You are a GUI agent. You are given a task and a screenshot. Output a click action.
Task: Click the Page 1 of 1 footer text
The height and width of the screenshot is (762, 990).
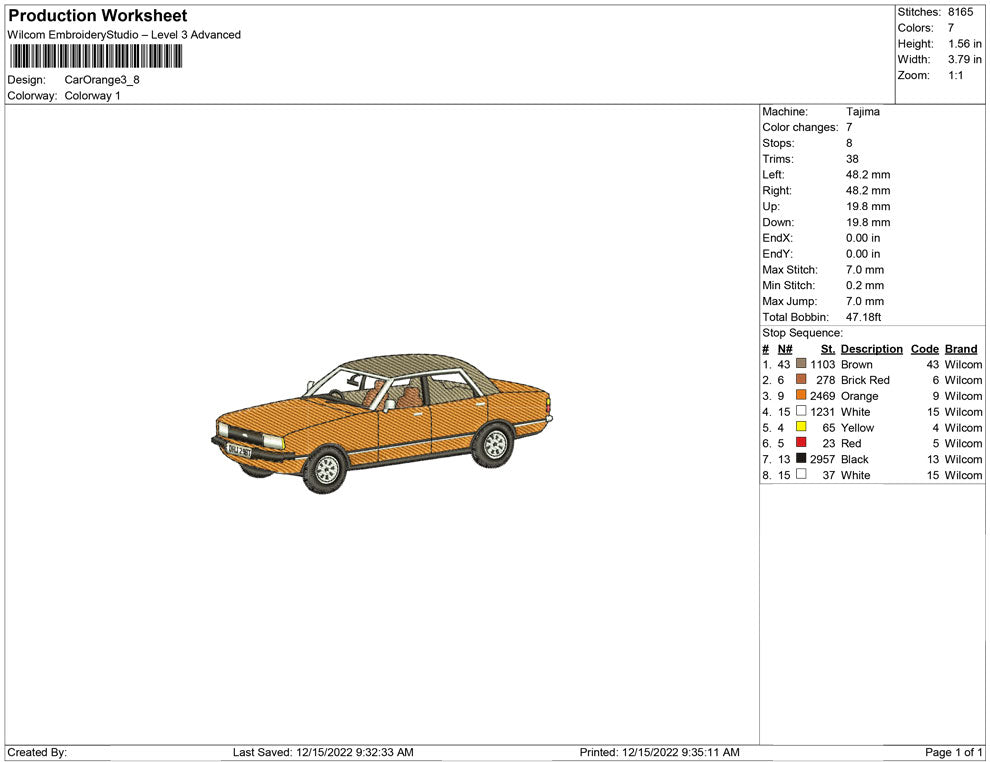click(954, 752)
